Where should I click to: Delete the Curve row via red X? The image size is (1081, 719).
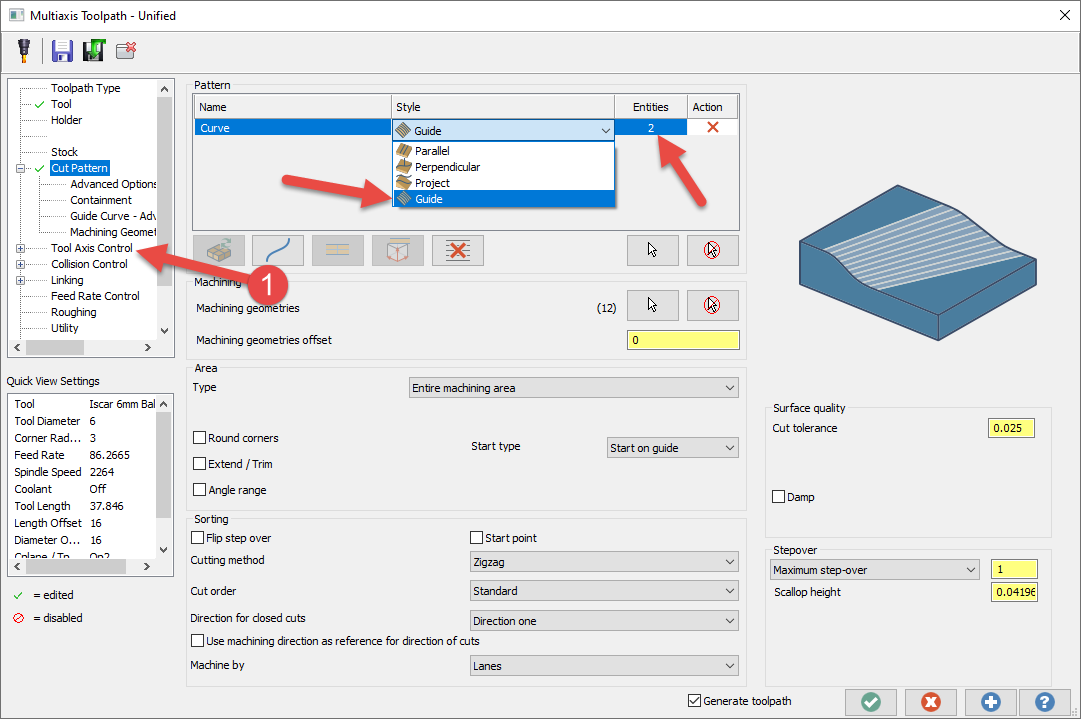point(713,128)
